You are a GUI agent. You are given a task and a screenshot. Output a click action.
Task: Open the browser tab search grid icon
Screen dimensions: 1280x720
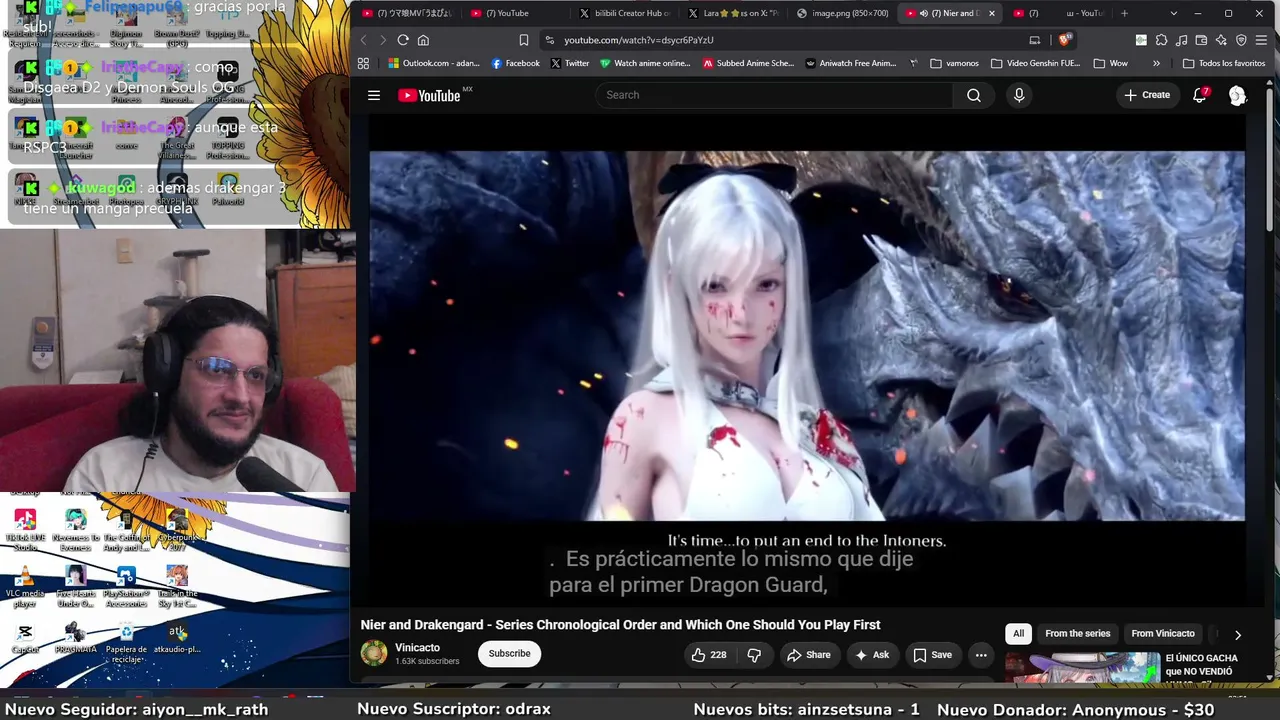click(363, 63)
